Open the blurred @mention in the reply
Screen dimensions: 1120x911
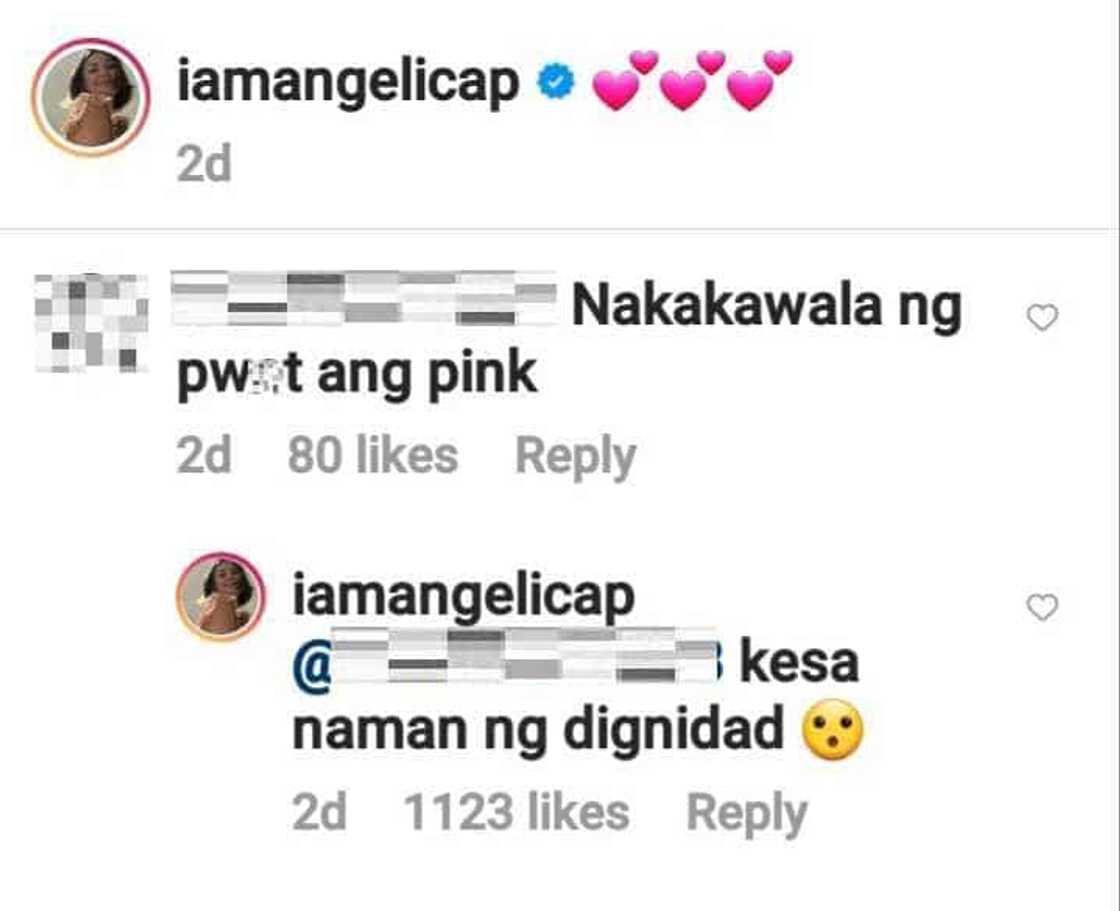509,657
